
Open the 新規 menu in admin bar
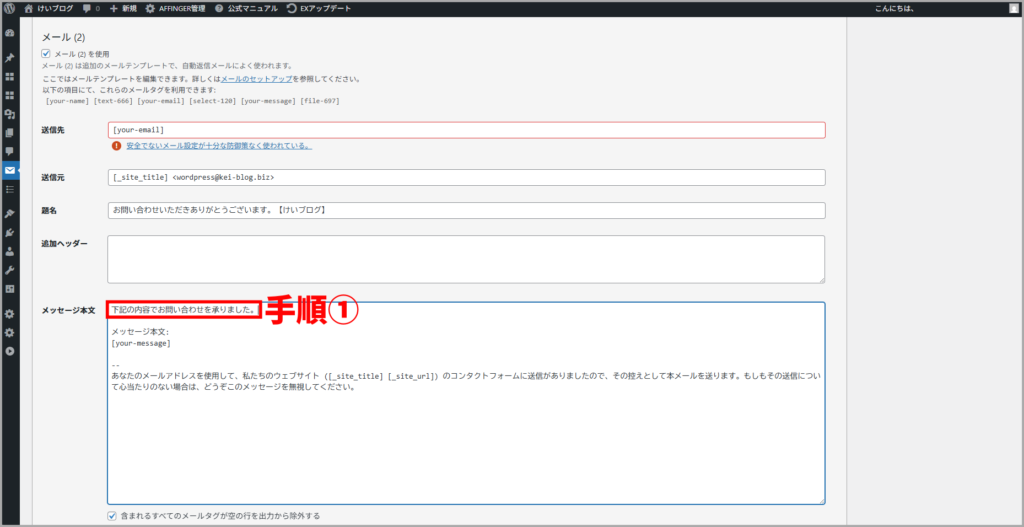(x=123, y=8)
